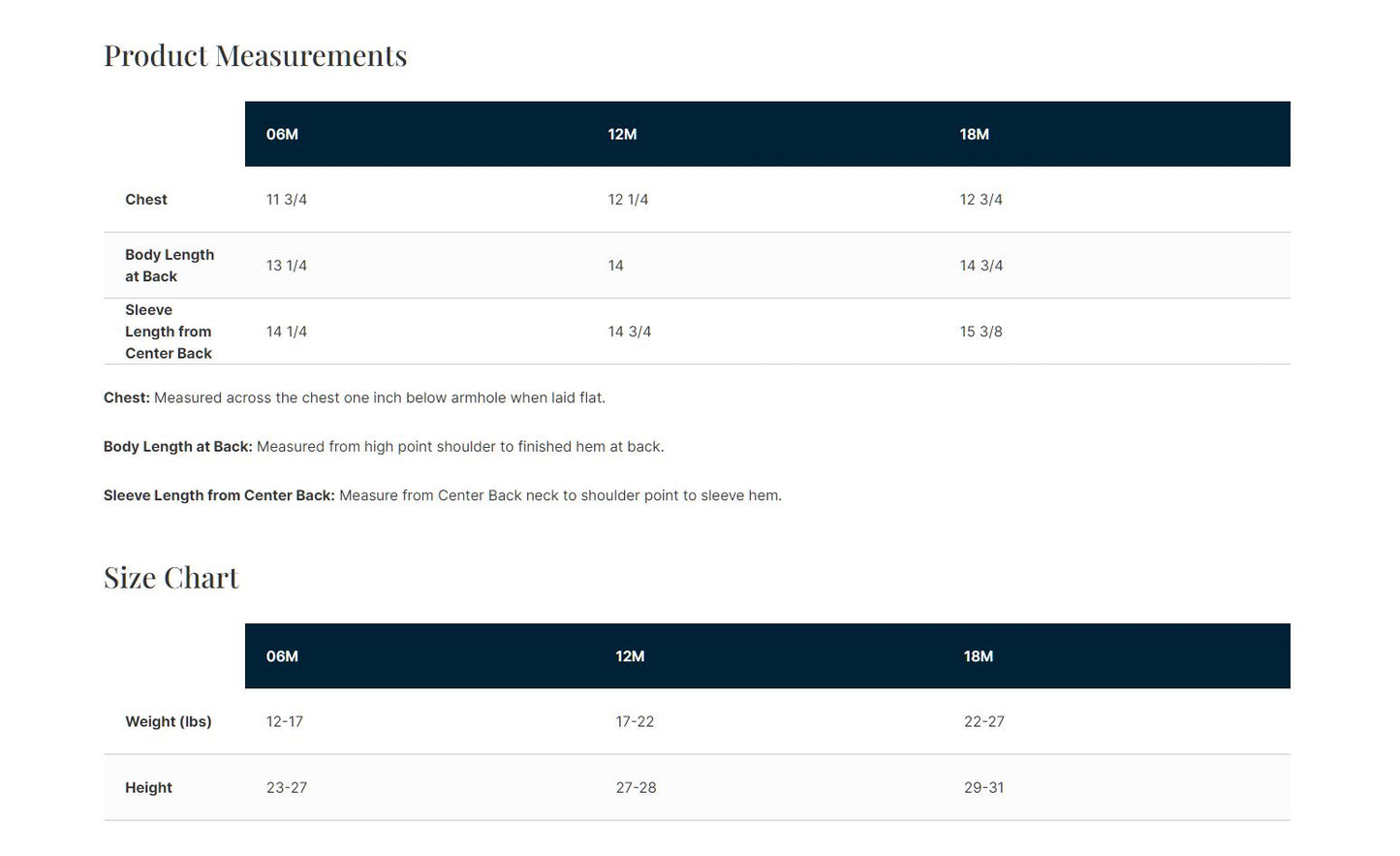The height and width of the screenshot is (856, 1400).
Task: Click the 12M header in Size Chart
Action: (x=630, y=656)
